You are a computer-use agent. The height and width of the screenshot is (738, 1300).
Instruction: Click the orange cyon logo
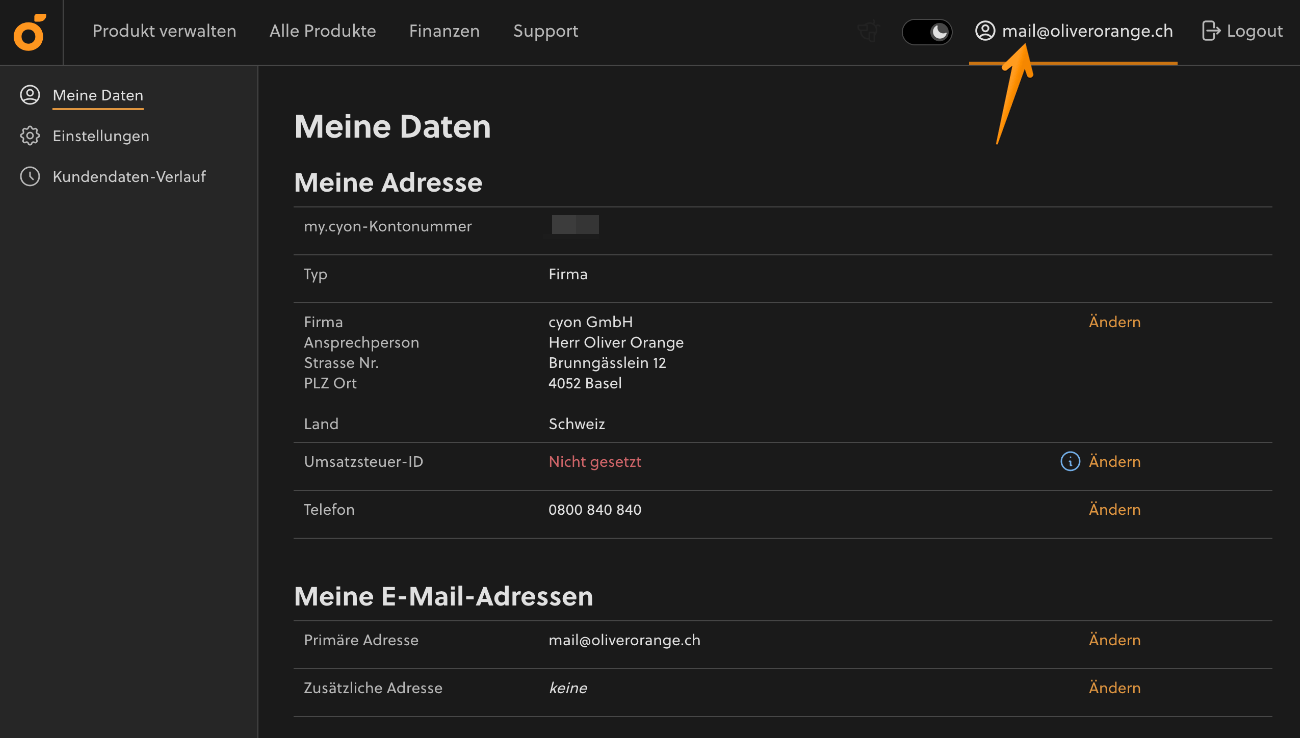(x=29, y=32)
